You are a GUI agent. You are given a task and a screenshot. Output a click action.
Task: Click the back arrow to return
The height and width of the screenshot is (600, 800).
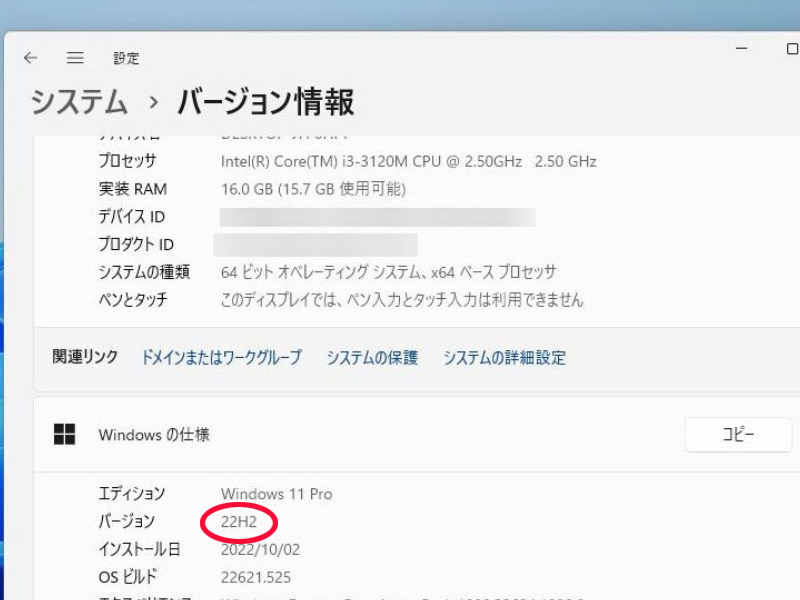tap(30, 58)
